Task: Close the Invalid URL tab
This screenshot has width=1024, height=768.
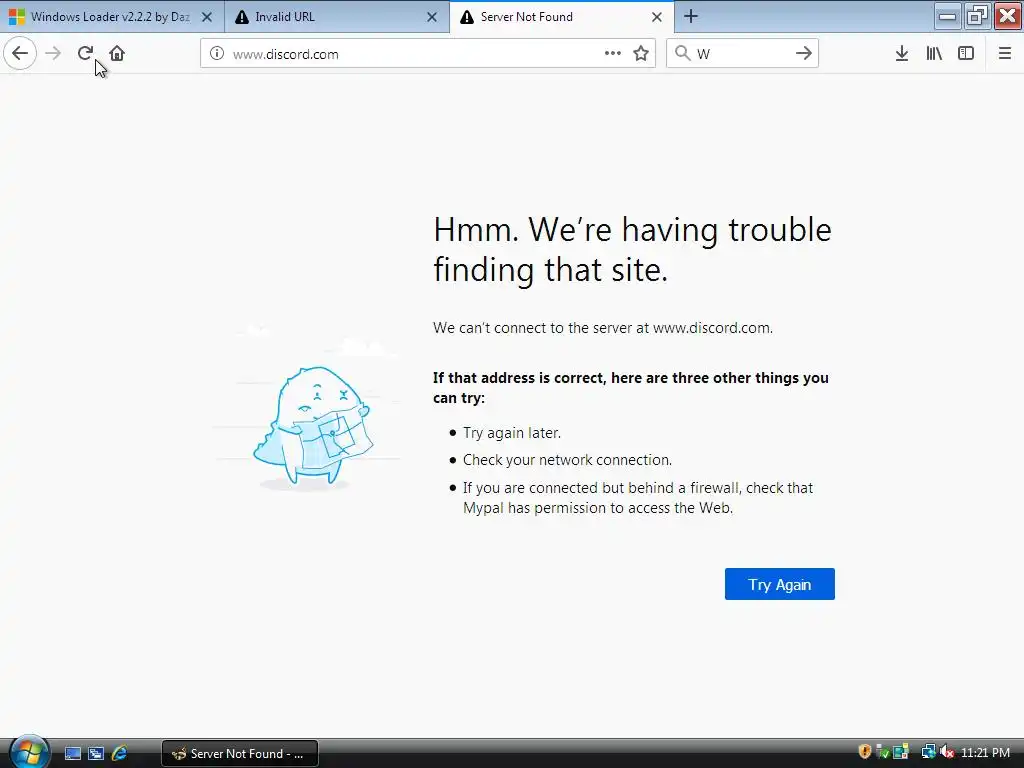Action: [432, 17]
